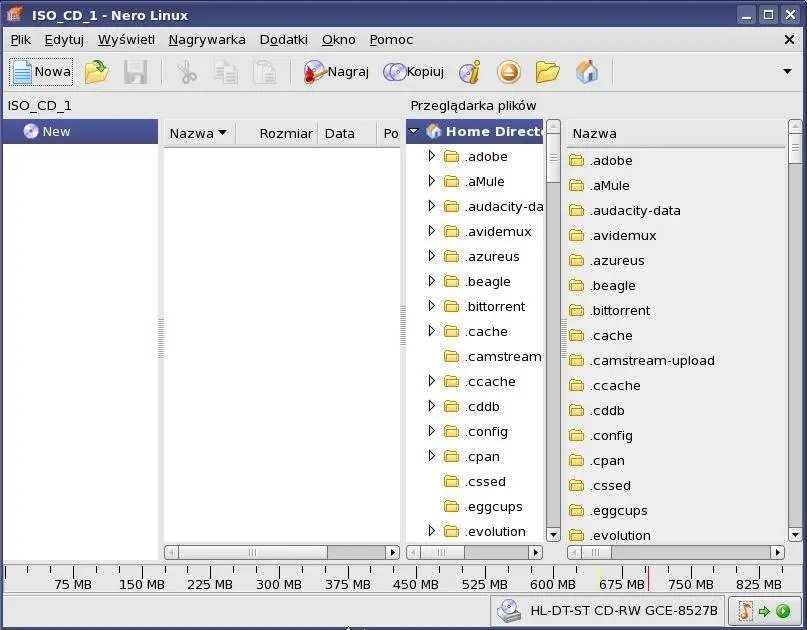Click the scissors cut icon
The image size is (807, 630).
[x=186, y=72]
